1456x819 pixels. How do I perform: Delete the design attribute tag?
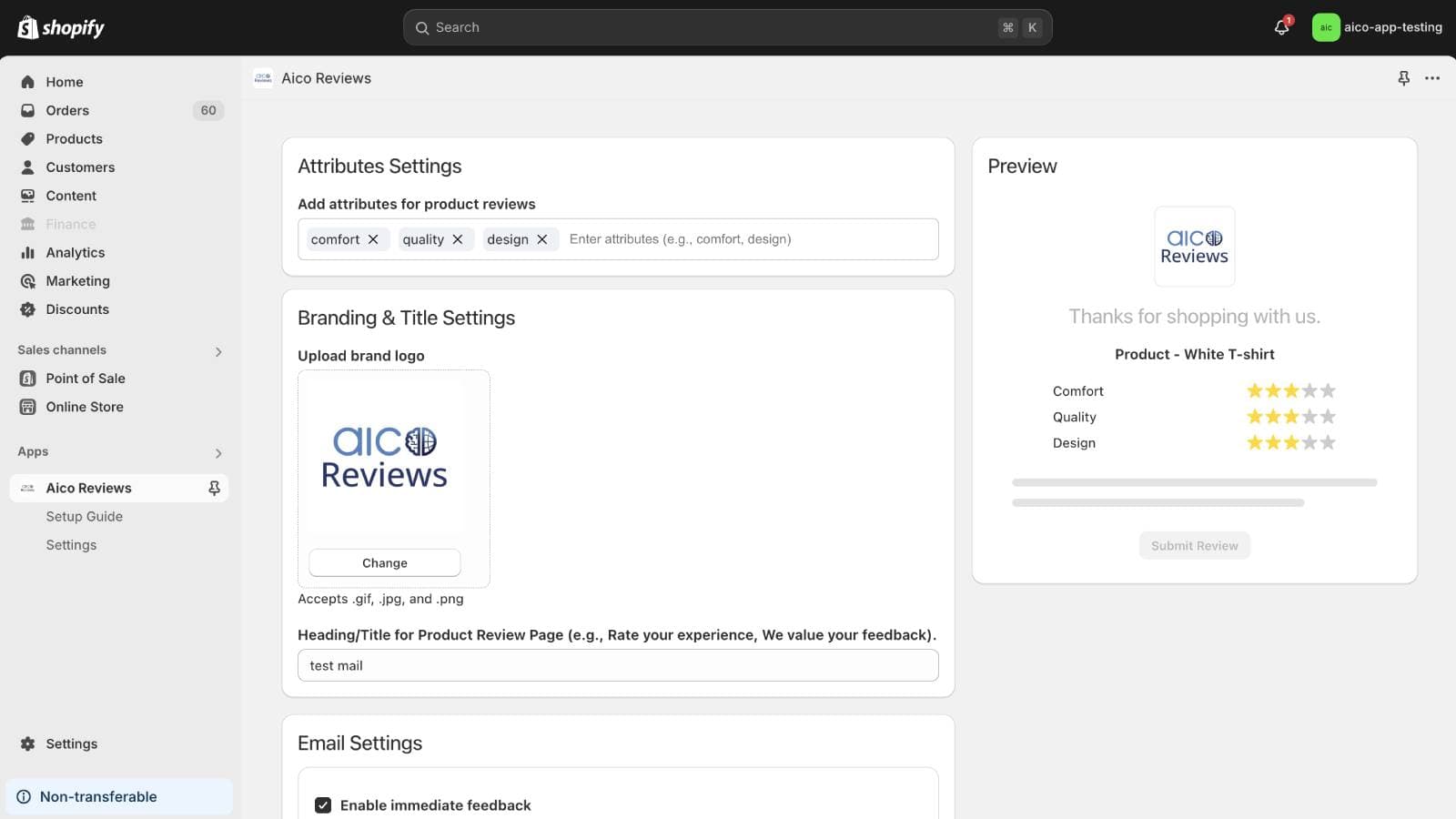click(542, 239)
